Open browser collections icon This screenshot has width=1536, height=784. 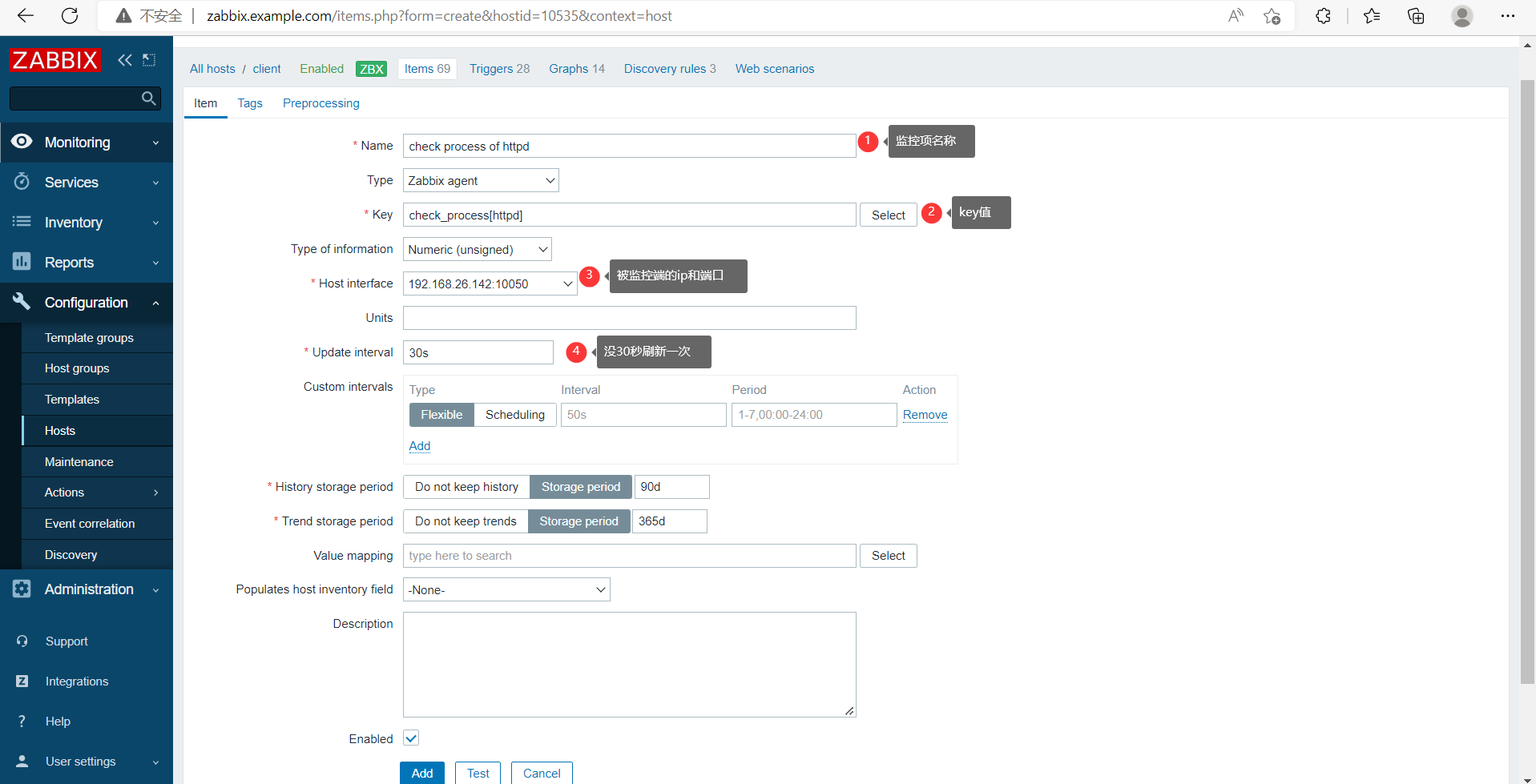[x=1416, y=16]
